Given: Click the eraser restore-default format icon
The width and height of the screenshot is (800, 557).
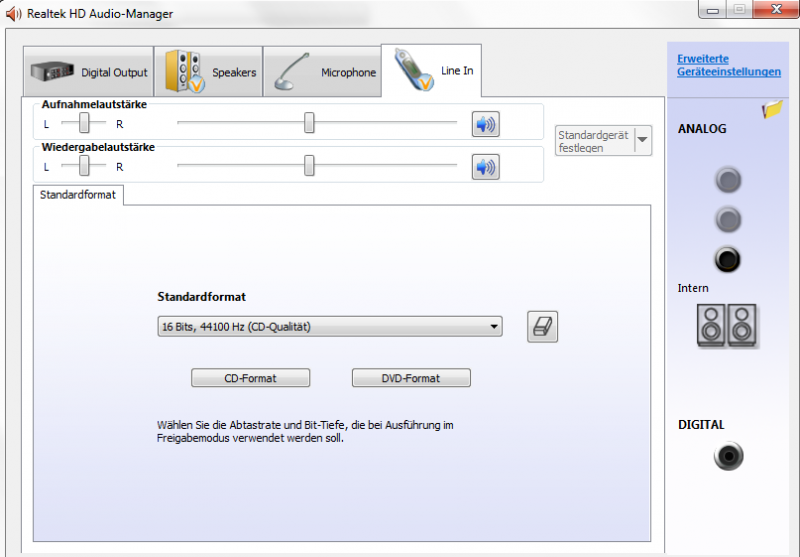Looking at the screenshot, I should click(x=542, y=326).
